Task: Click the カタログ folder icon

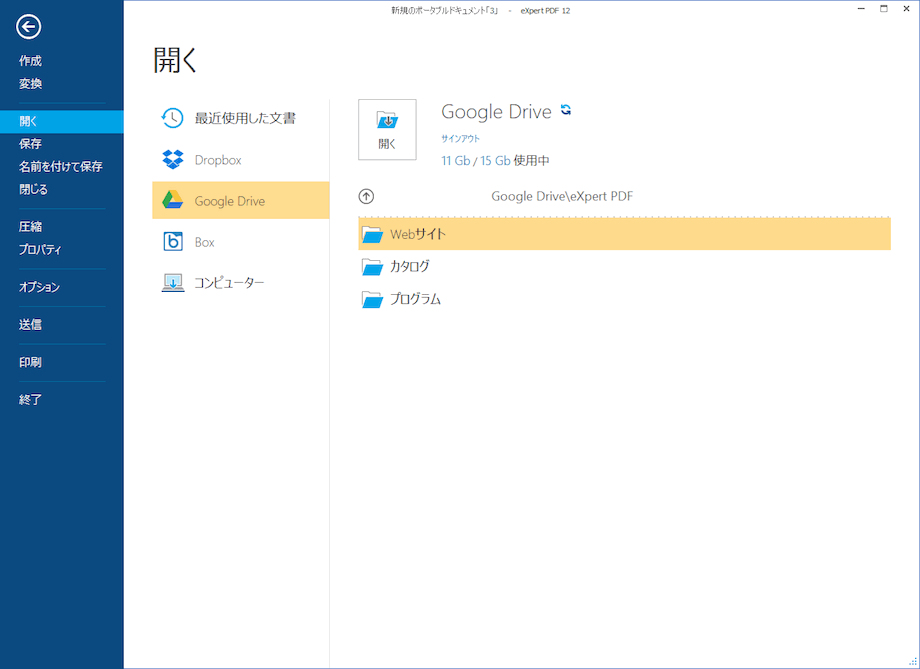Action: (x=372, y=267)
